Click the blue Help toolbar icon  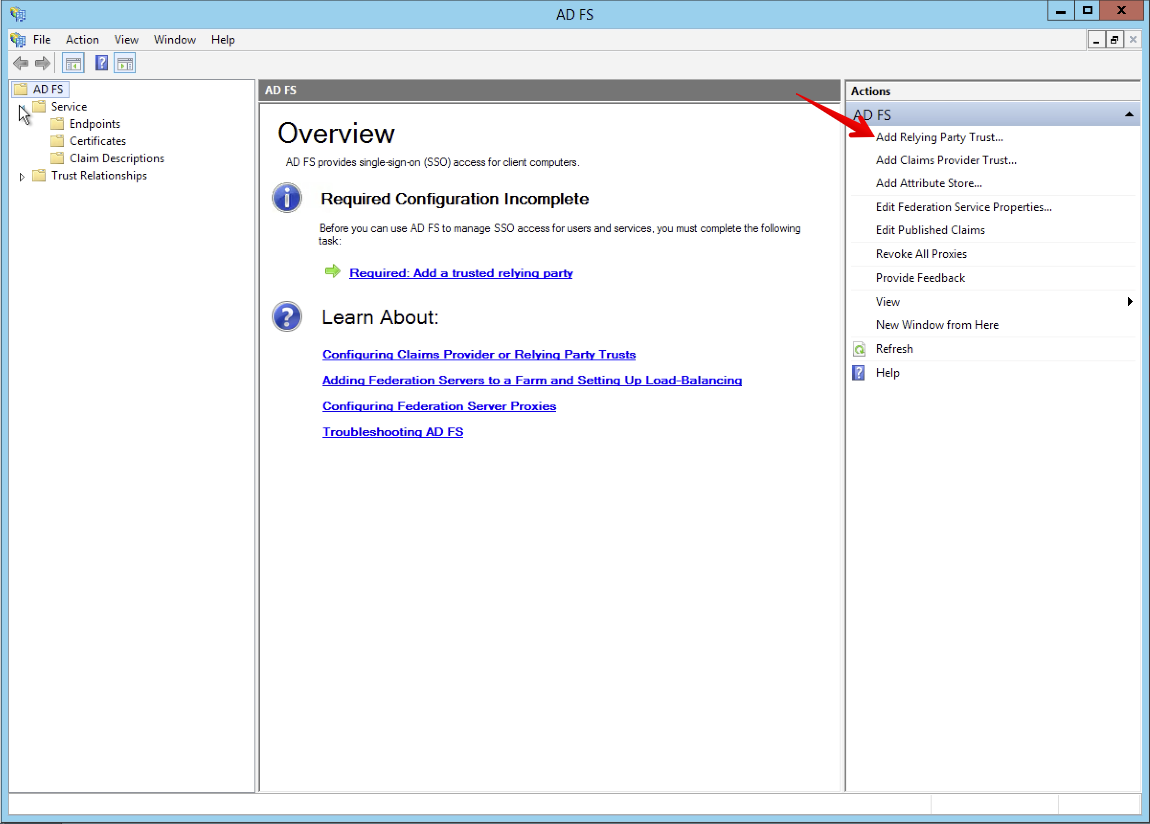(101, 63)
